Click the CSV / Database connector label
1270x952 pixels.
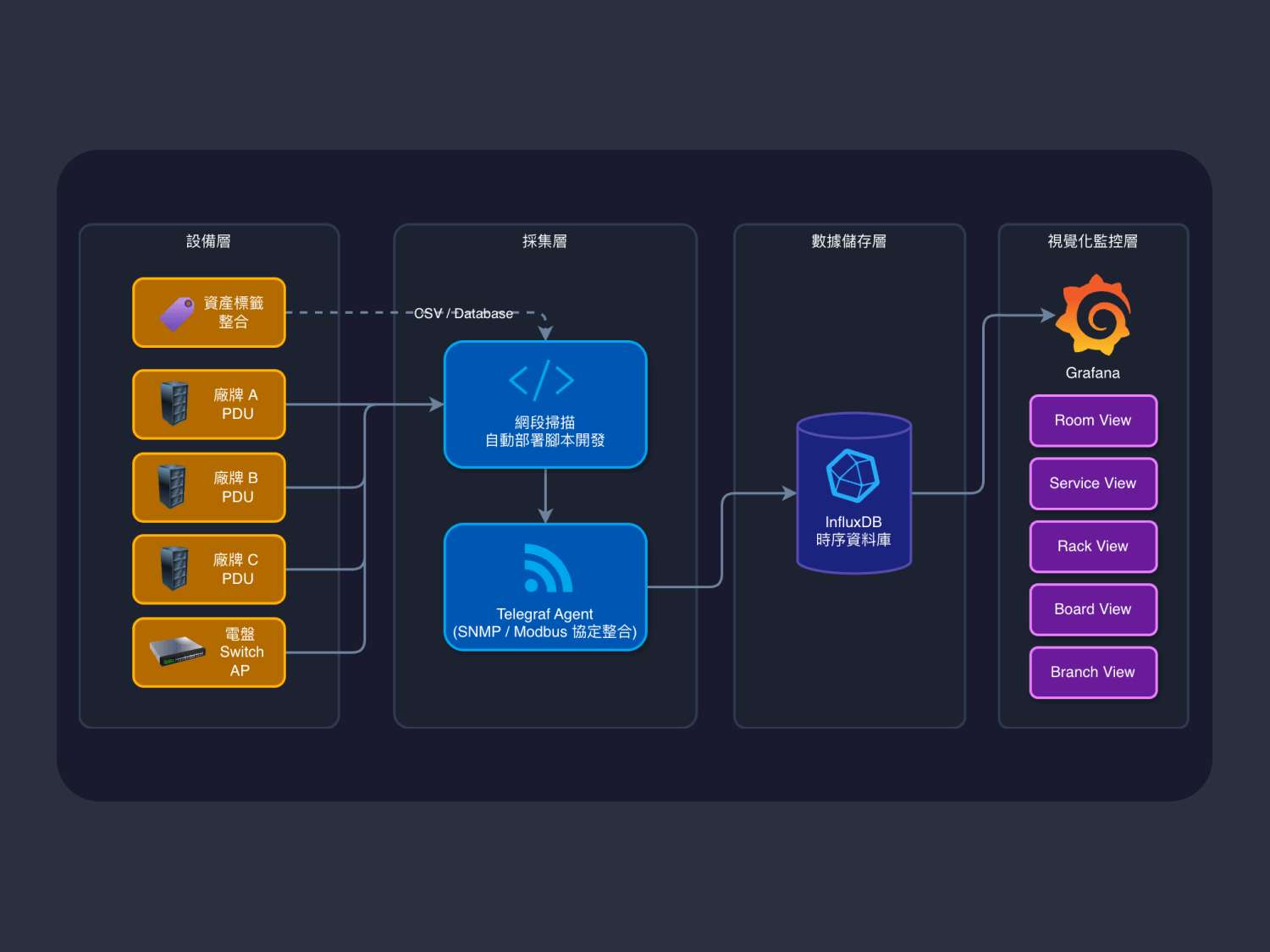463,313
